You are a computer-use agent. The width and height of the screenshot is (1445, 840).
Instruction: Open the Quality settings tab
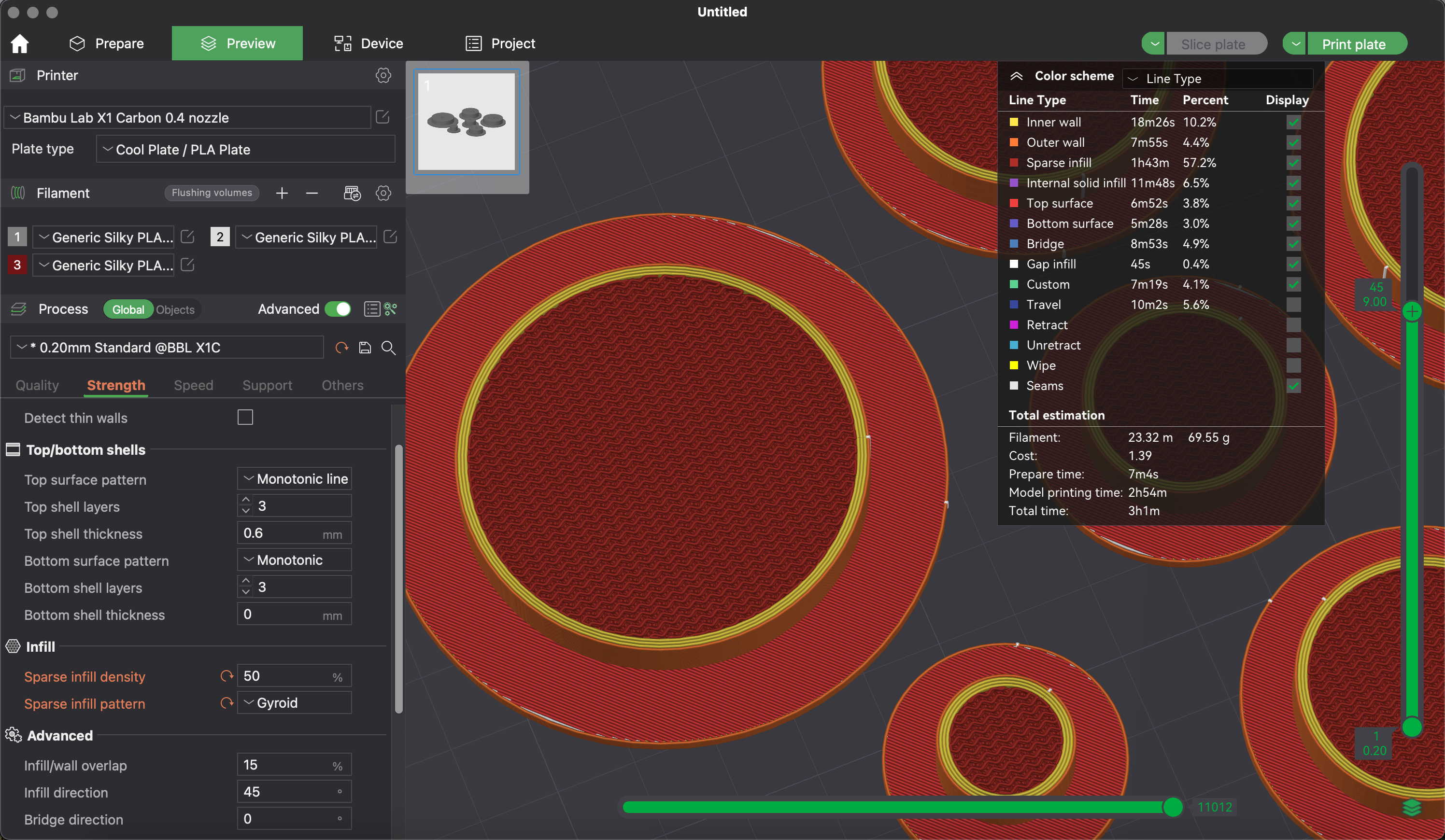(x=37, y=385)
